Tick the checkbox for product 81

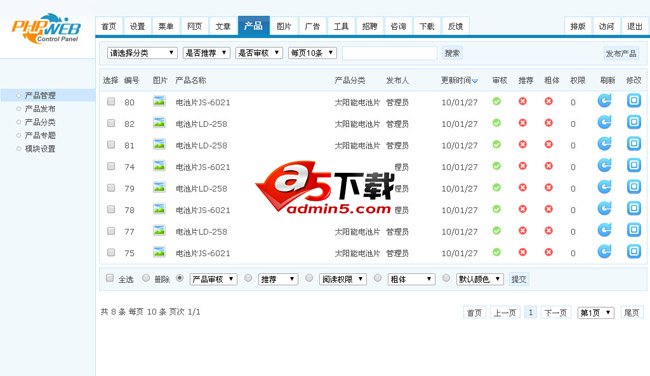pyautogui.click(x=111, y=144)
